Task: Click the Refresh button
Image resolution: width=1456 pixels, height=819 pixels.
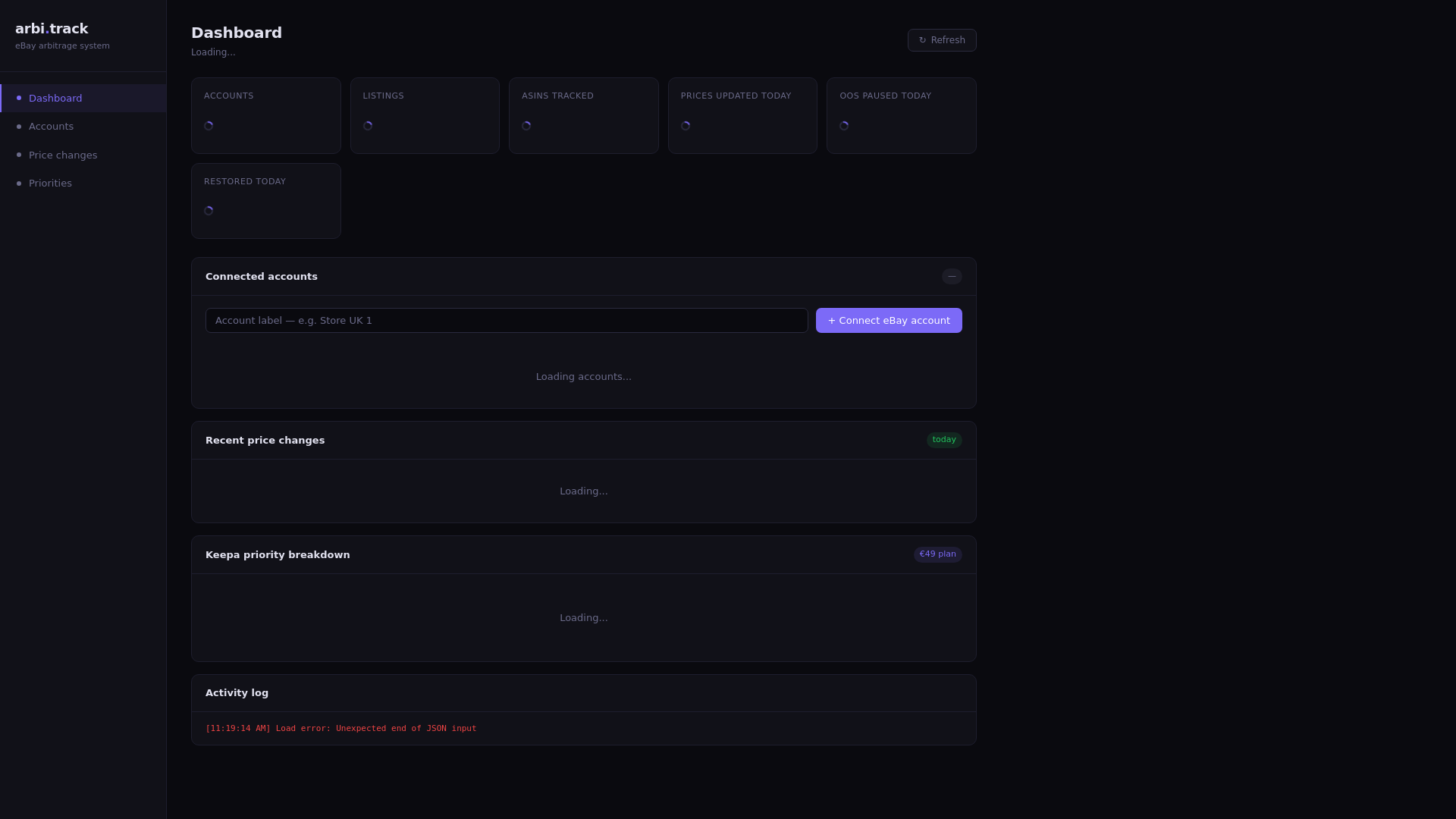Action: point(942,40)
